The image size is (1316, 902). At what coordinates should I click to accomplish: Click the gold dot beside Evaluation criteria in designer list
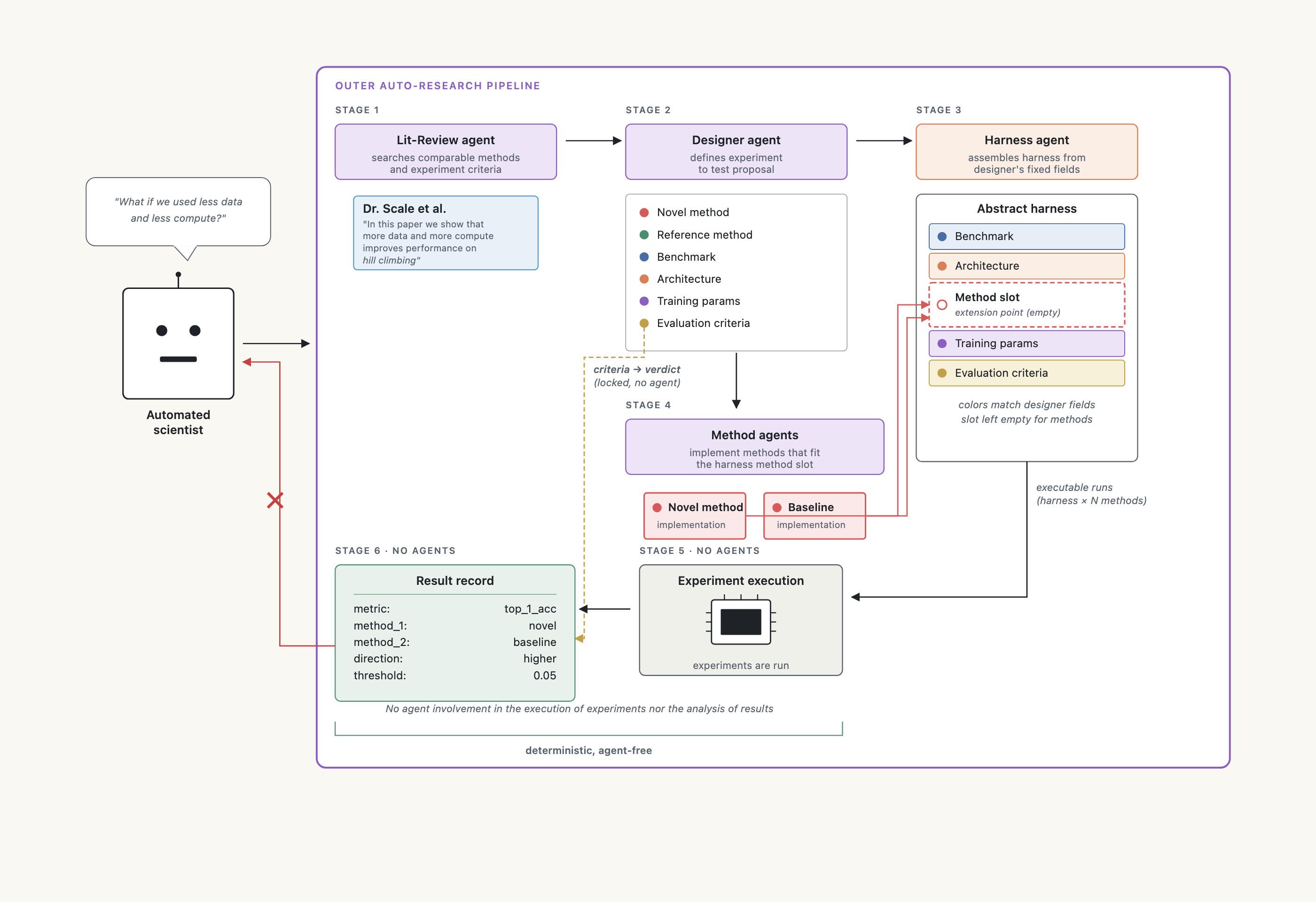point(644,323)
